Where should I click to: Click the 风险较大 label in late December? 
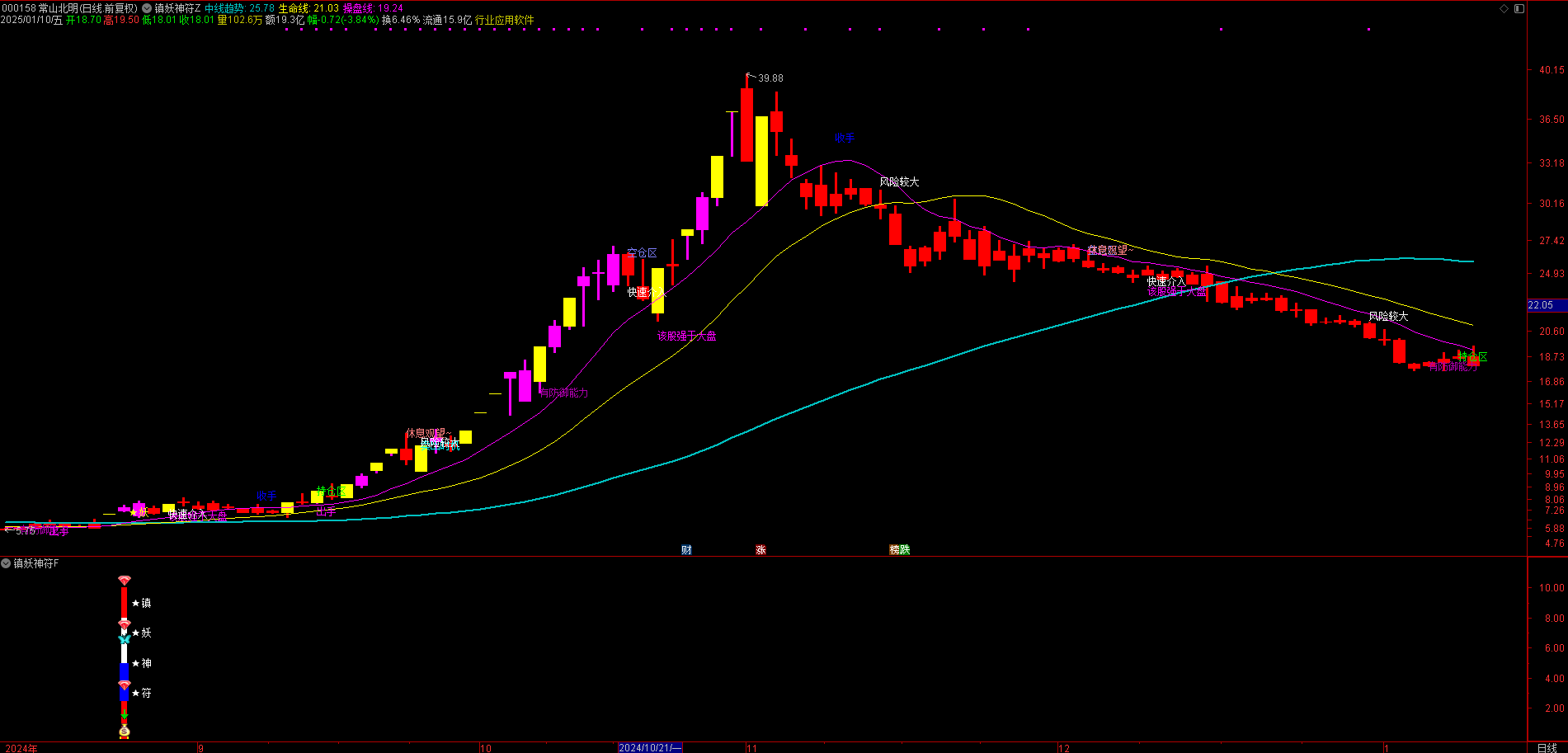tap(1388, 317)
